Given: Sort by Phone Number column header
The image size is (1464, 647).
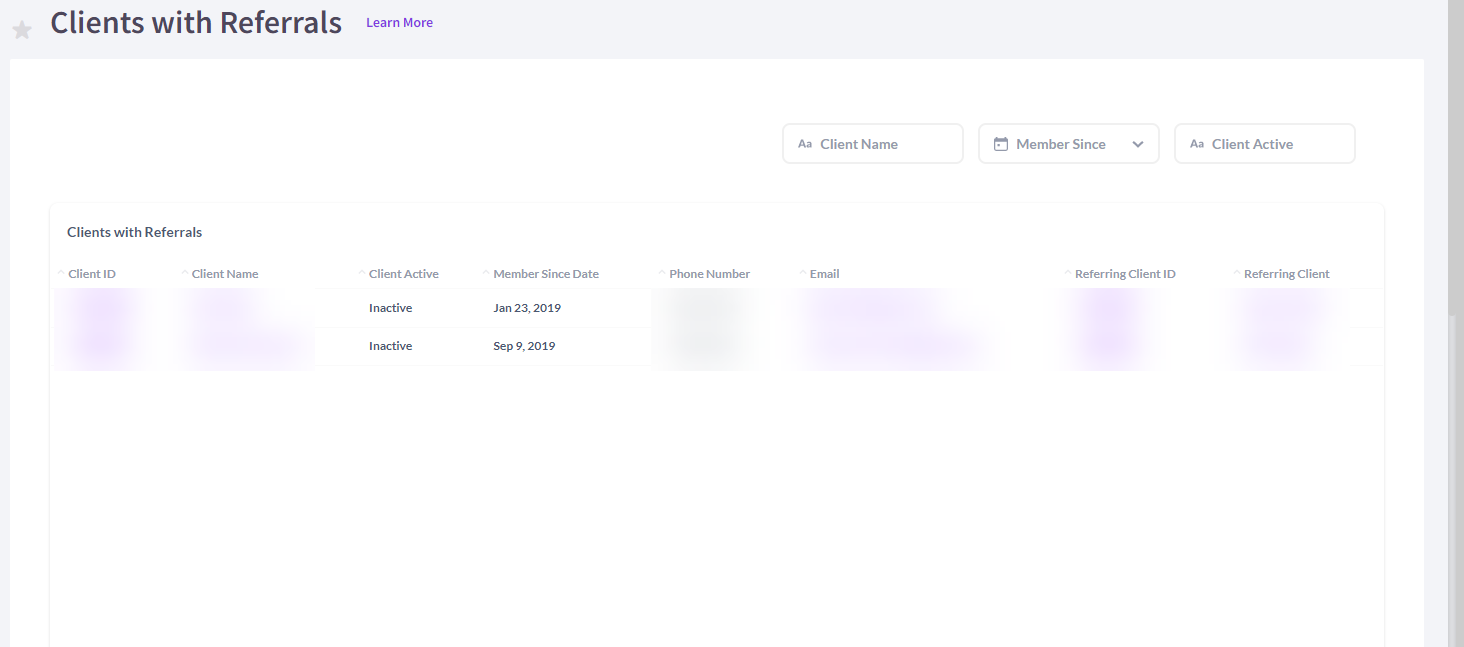Looking at the screenshot, I should coord(710,274).
